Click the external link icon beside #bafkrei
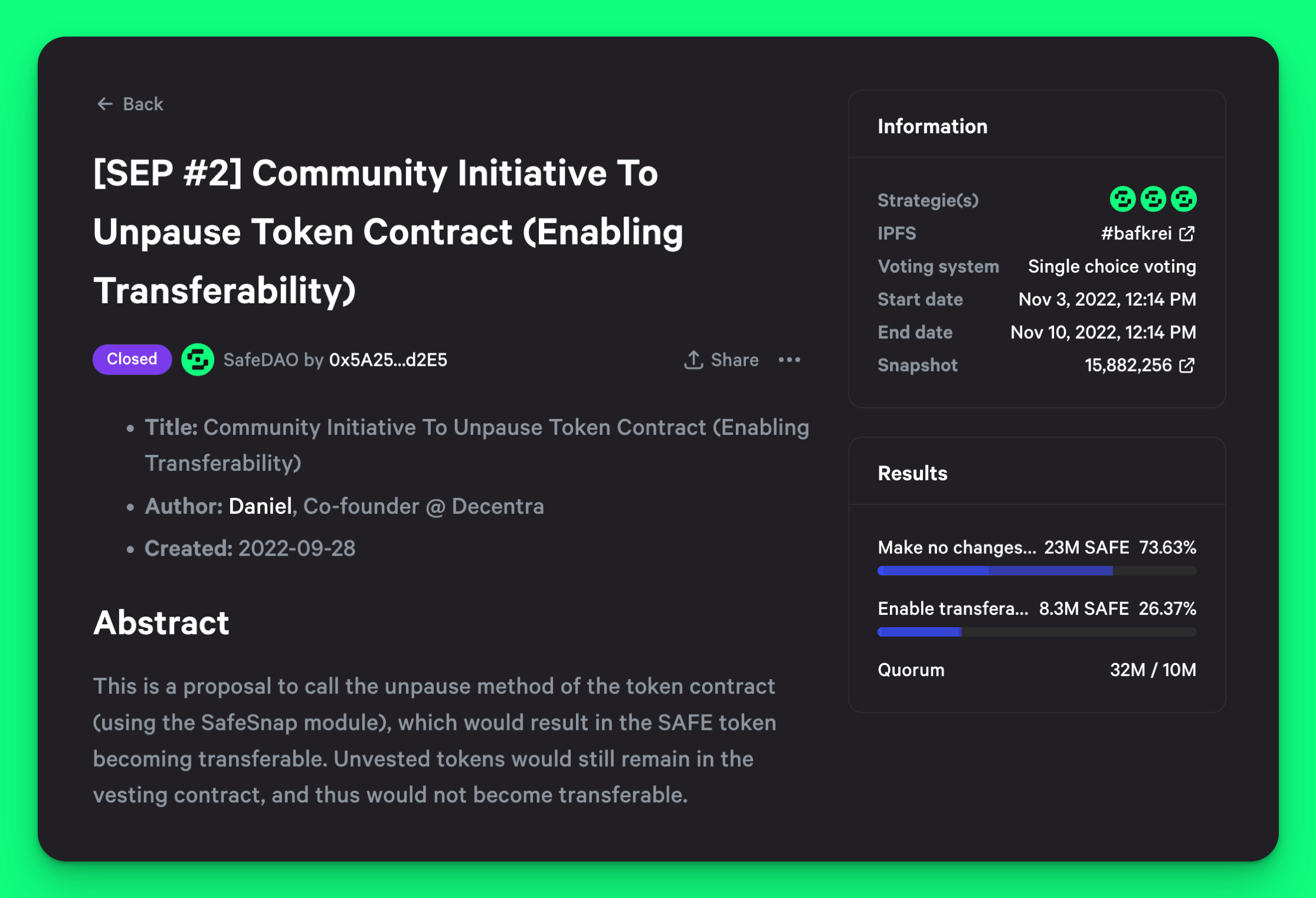This screenshot has height=898, width=1316. point(1187,233)
